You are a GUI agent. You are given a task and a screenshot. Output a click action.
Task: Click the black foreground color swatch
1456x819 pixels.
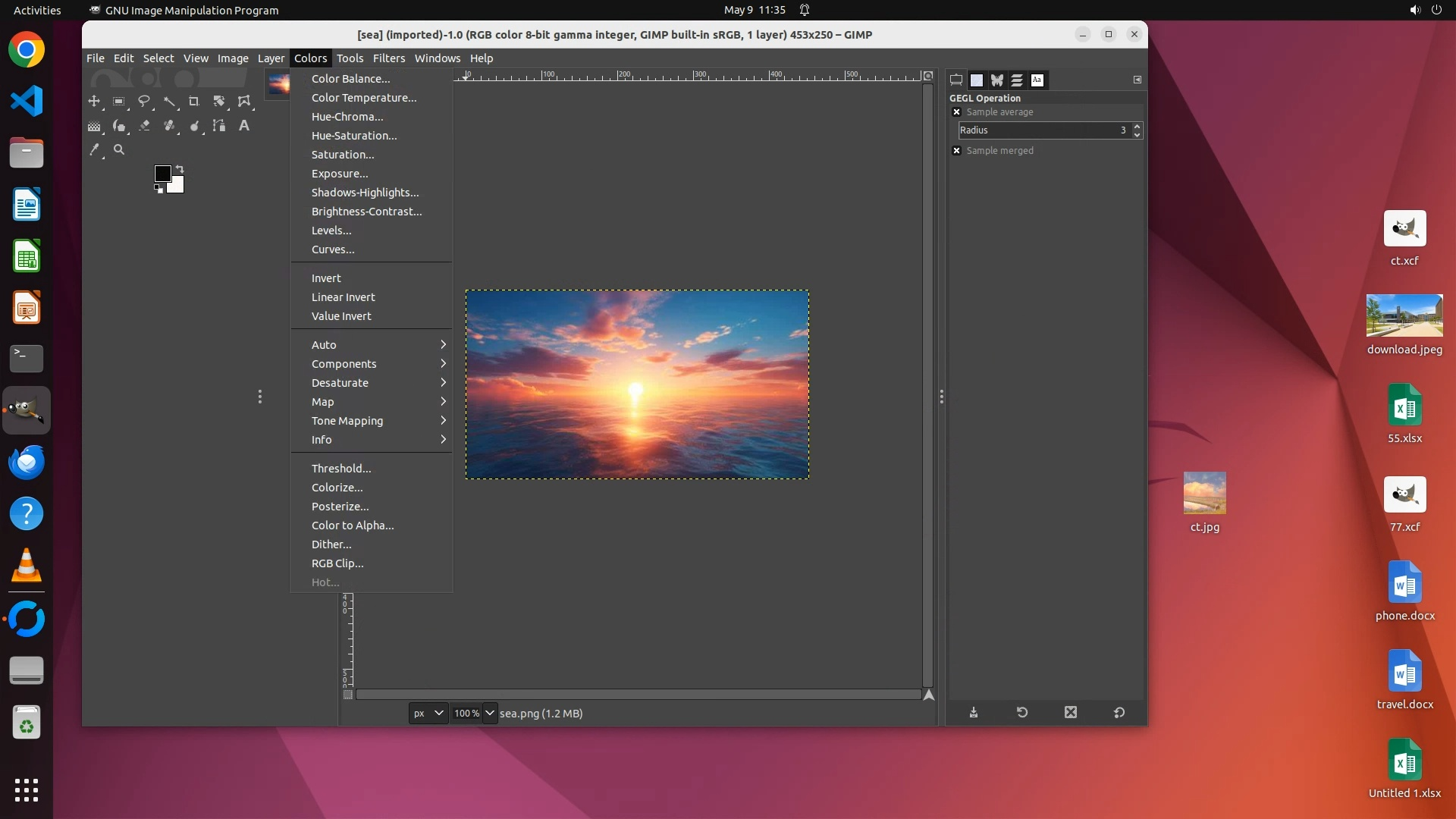(x=162, y=173)
